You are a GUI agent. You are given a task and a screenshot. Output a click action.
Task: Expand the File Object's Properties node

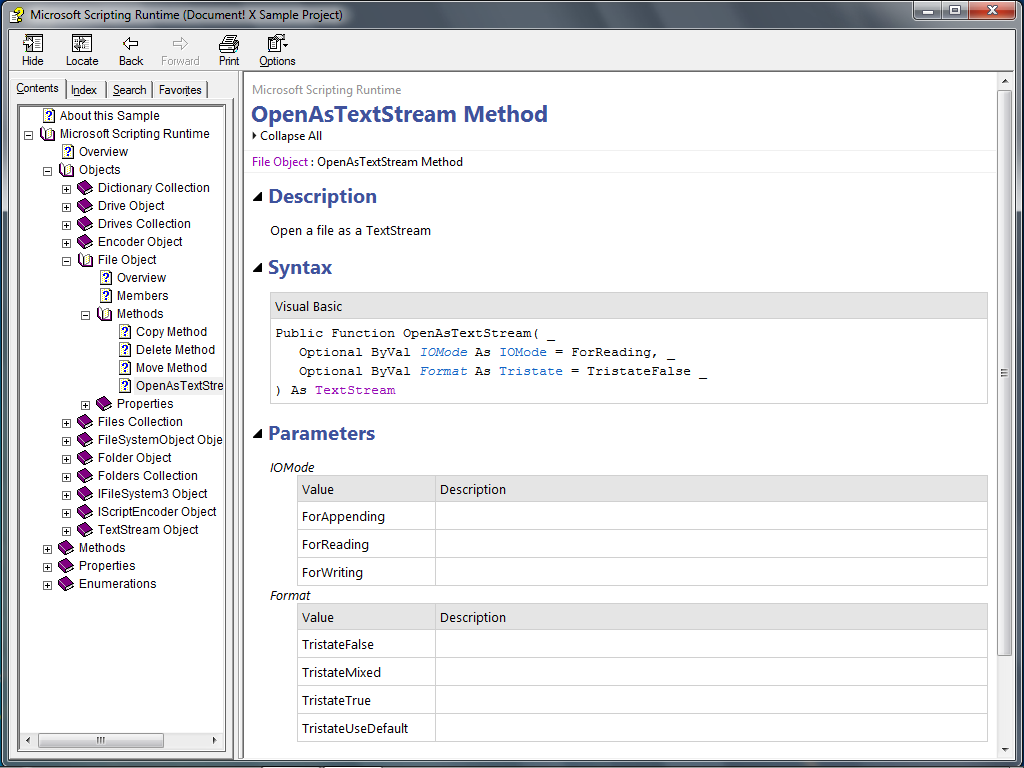pyautogui.click(x=86, y=405)
